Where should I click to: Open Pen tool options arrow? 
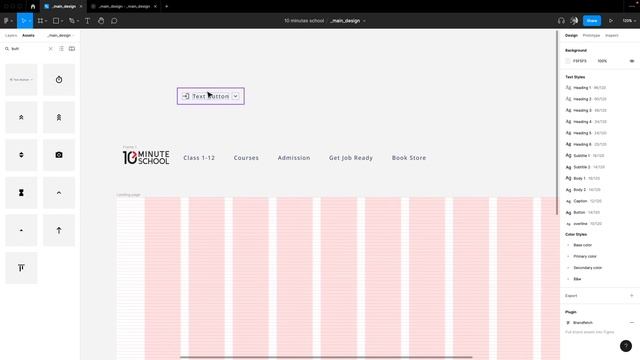point(78,21)
